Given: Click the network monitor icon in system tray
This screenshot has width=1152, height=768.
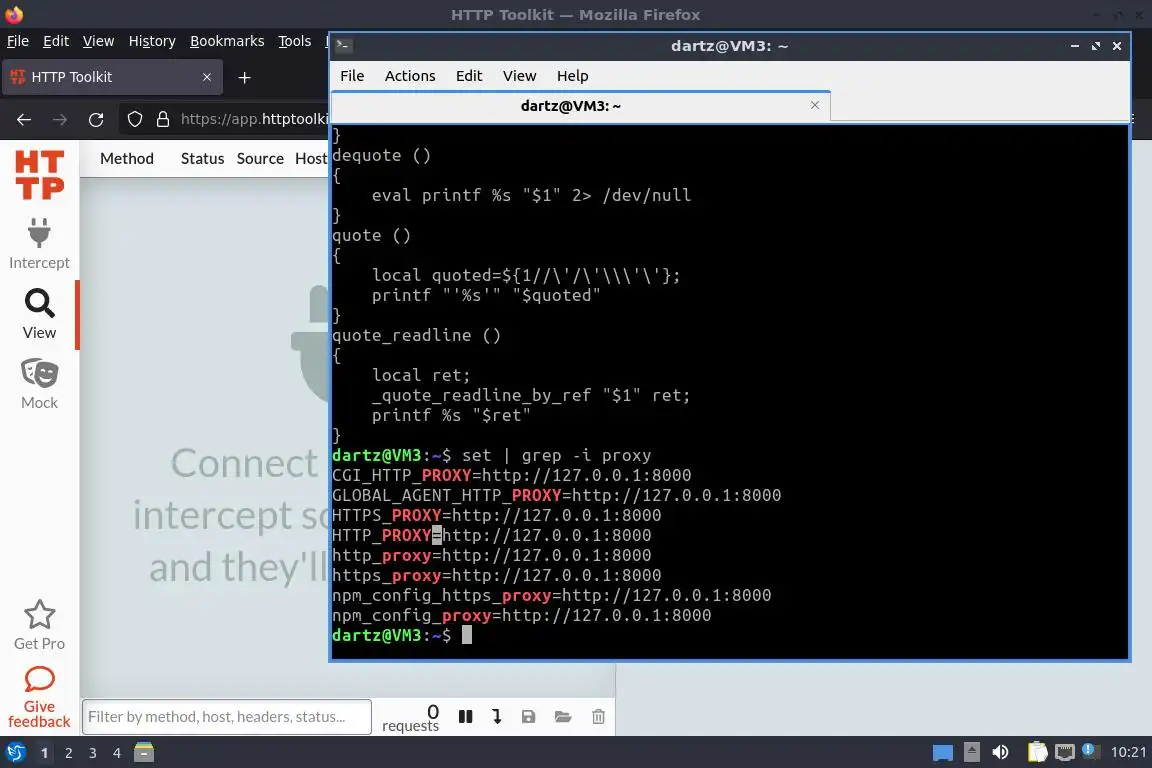Looking at the screenshot, I should click(1065, 752).
